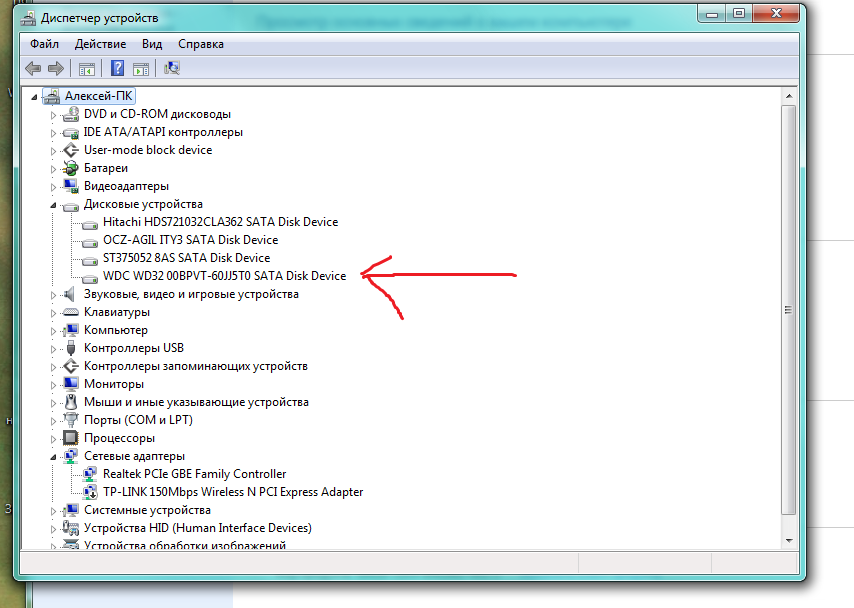The height and width of the screenshot is (608, 854).
Task: Select the Realtek PCIe GBE Family Controller
Action: [194, 474]
